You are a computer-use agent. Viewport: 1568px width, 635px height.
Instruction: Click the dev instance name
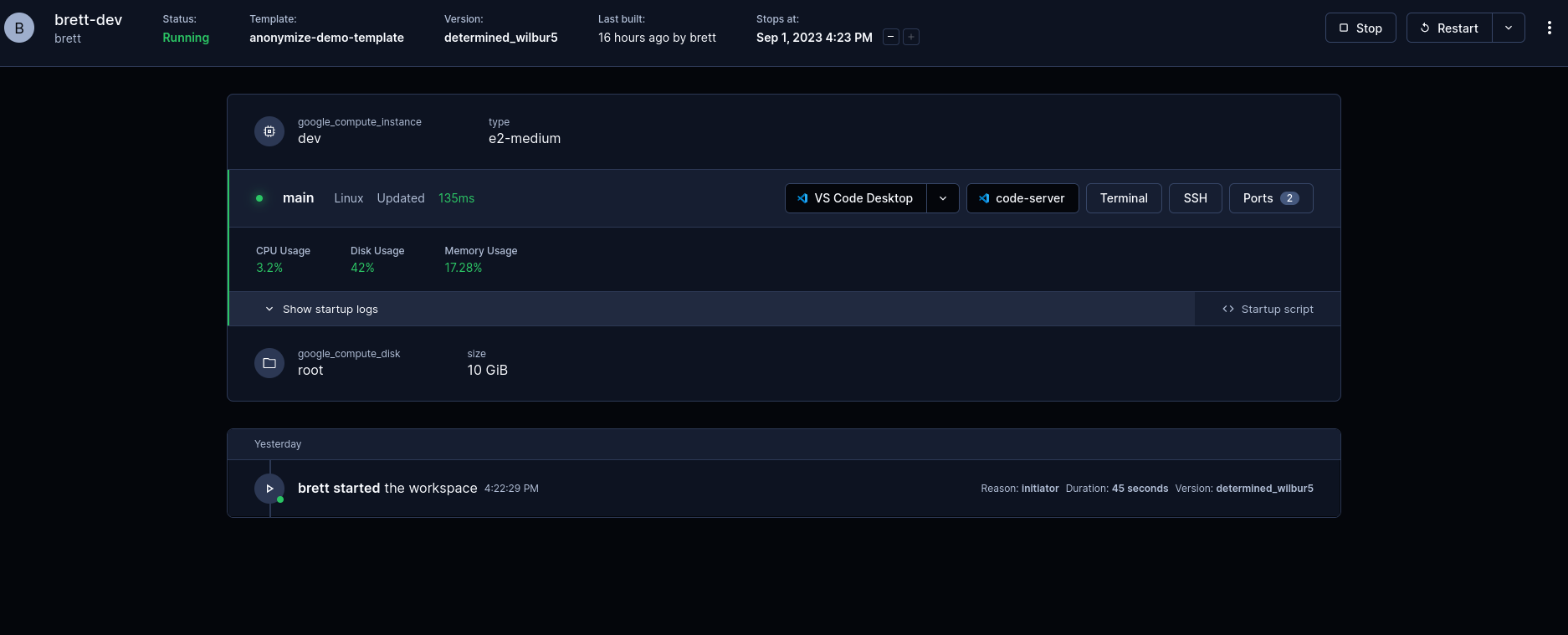310,139
